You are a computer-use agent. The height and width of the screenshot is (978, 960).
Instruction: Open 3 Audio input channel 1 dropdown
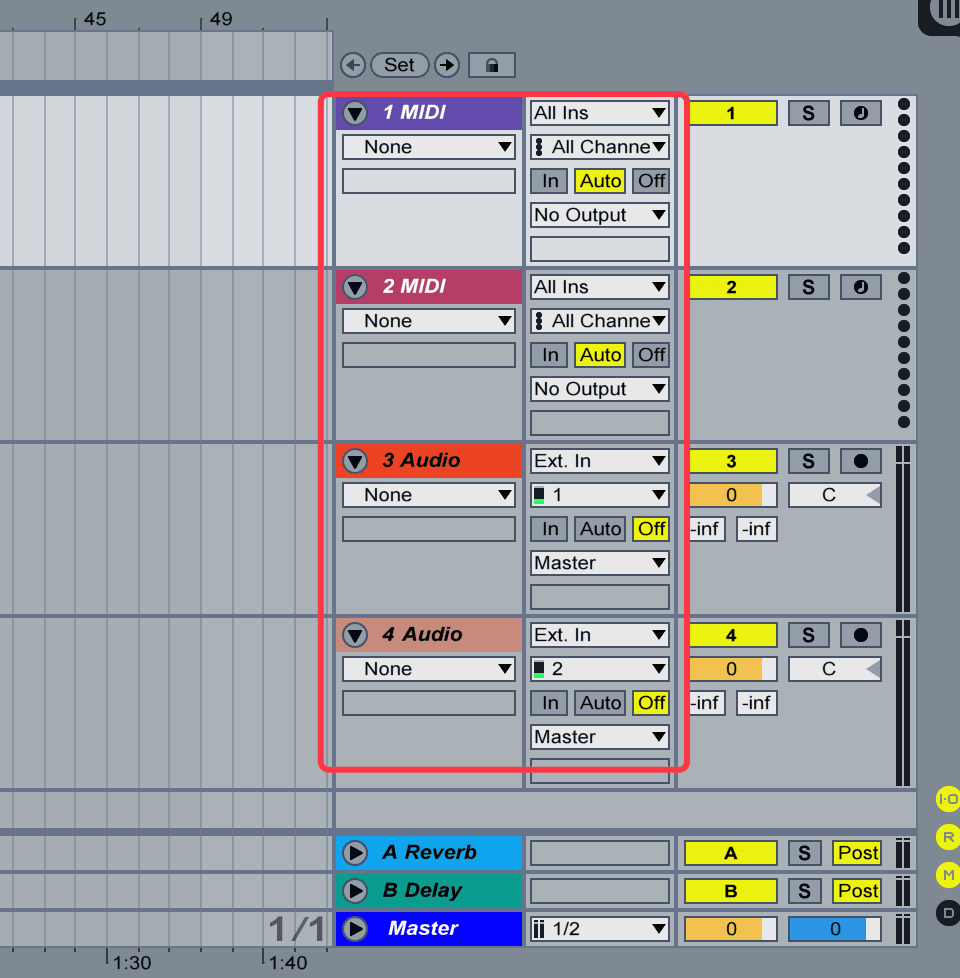[599, 495]
